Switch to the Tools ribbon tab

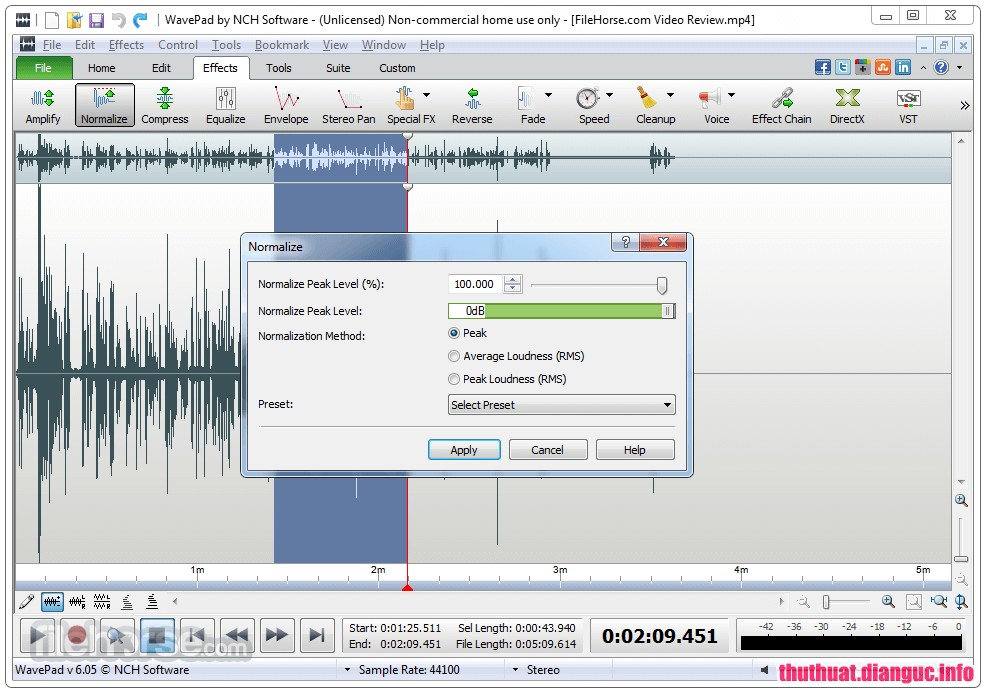[278, 68]
